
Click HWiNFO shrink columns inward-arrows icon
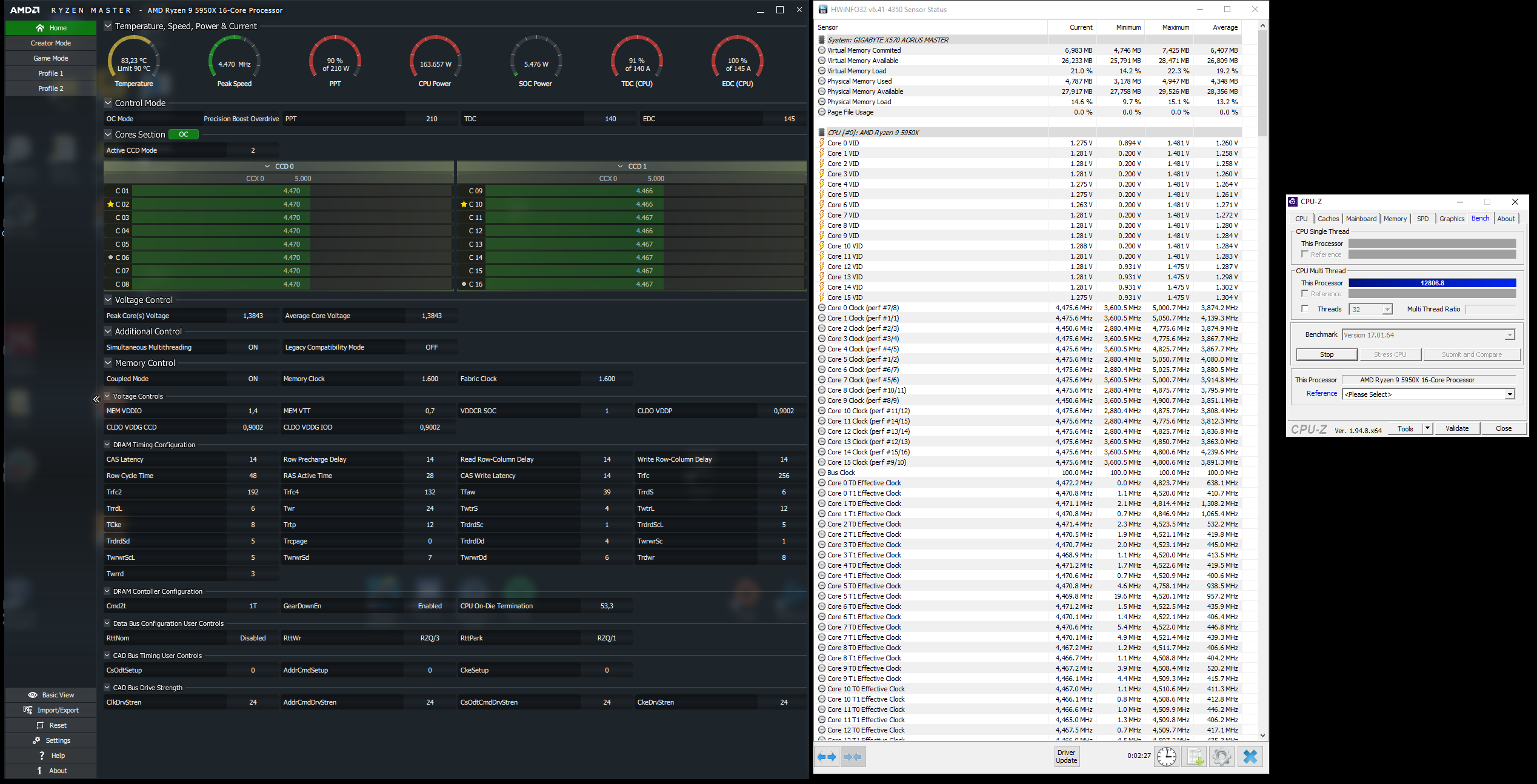tap(853, 757)
